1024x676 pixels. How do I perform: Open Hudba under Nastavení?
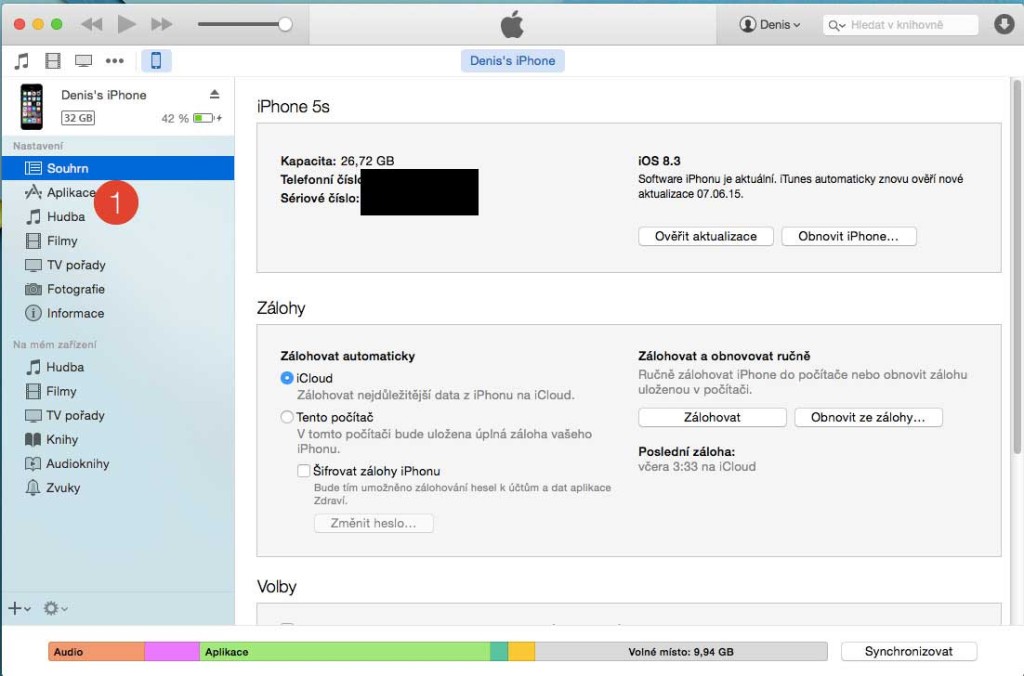(x=118, y=216)
